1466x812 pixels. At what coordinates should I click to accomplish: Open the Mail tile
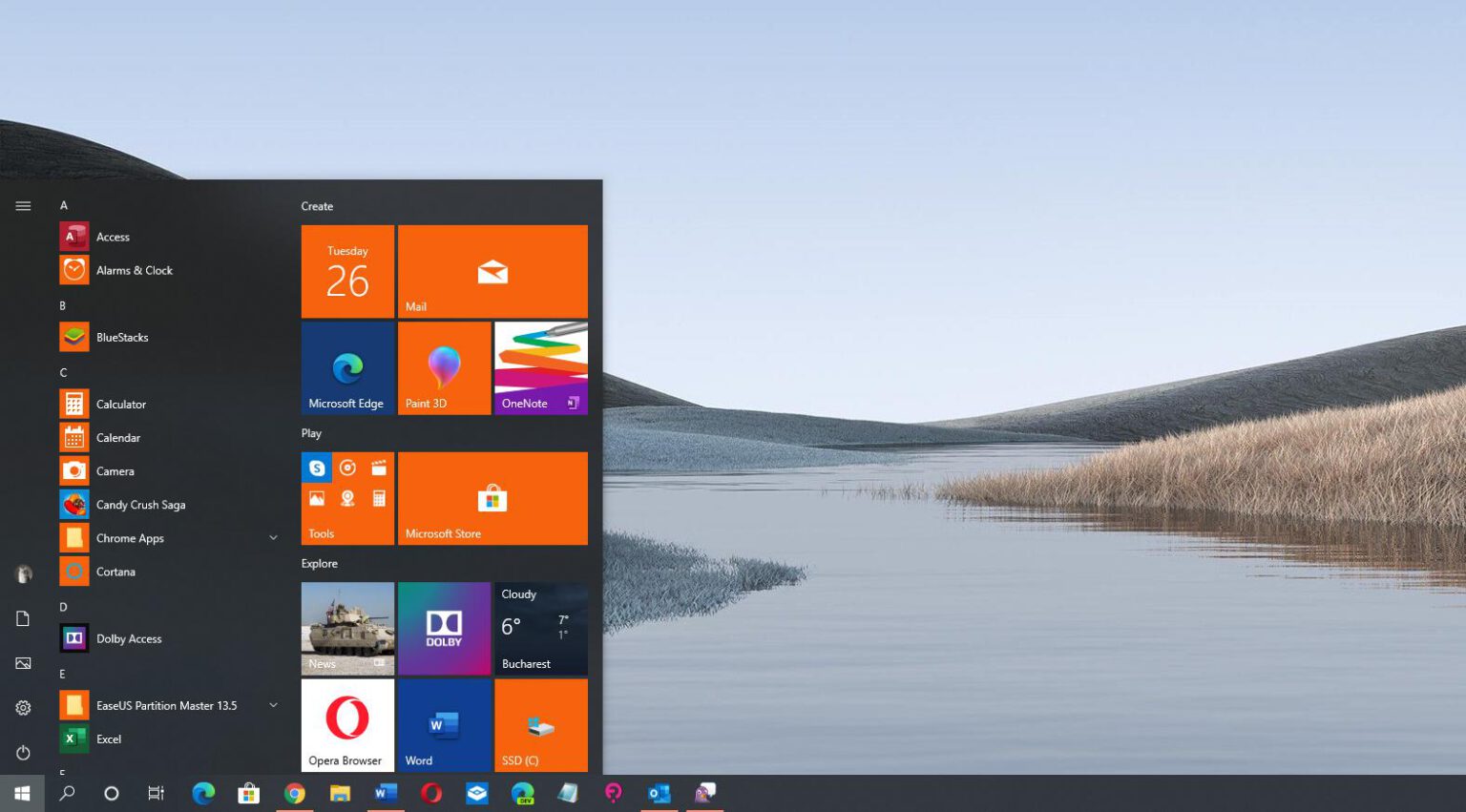click(x=492, y=271)
